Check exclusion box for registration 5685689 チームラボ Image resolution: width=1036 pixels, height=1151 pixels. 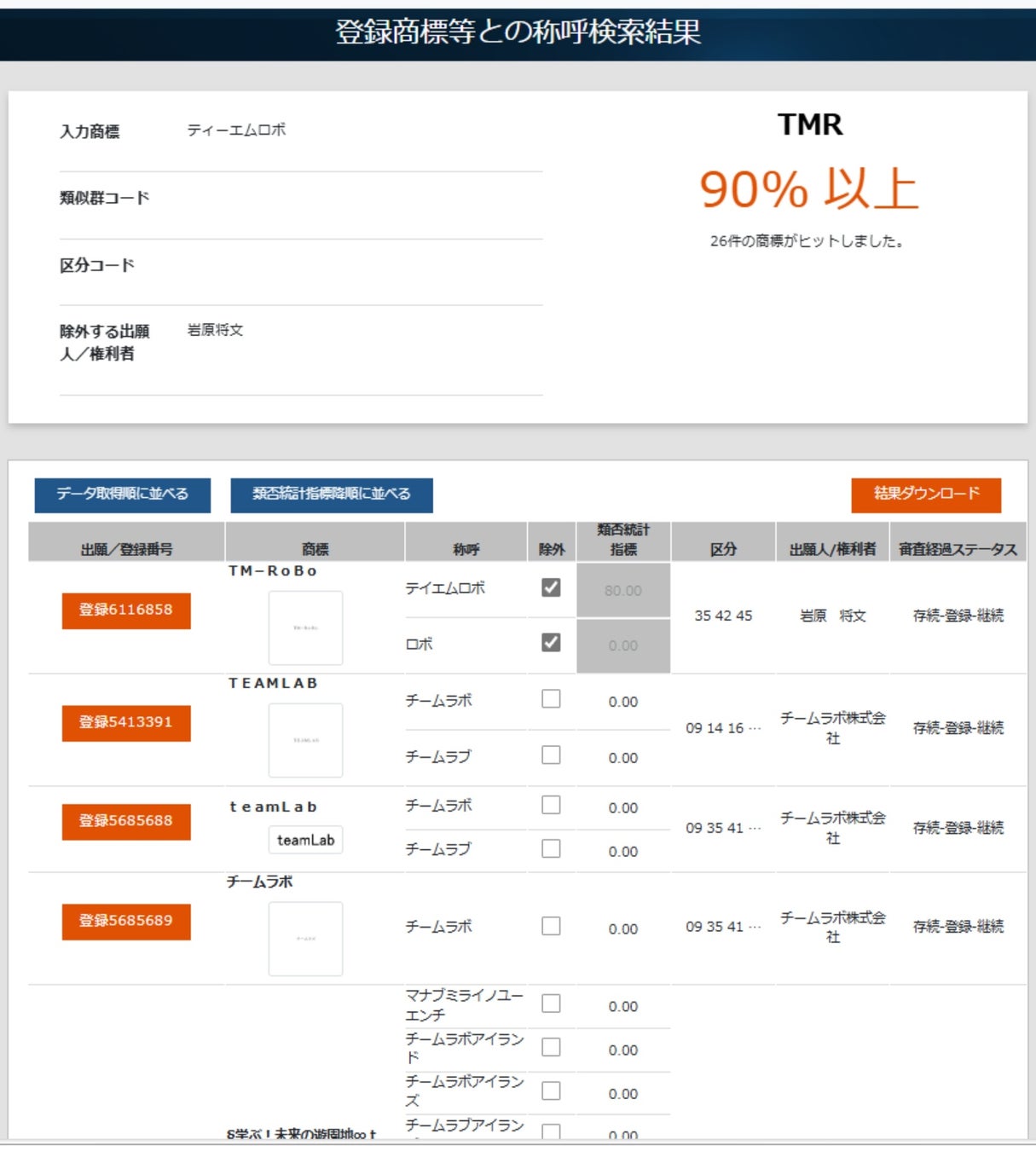551,927
